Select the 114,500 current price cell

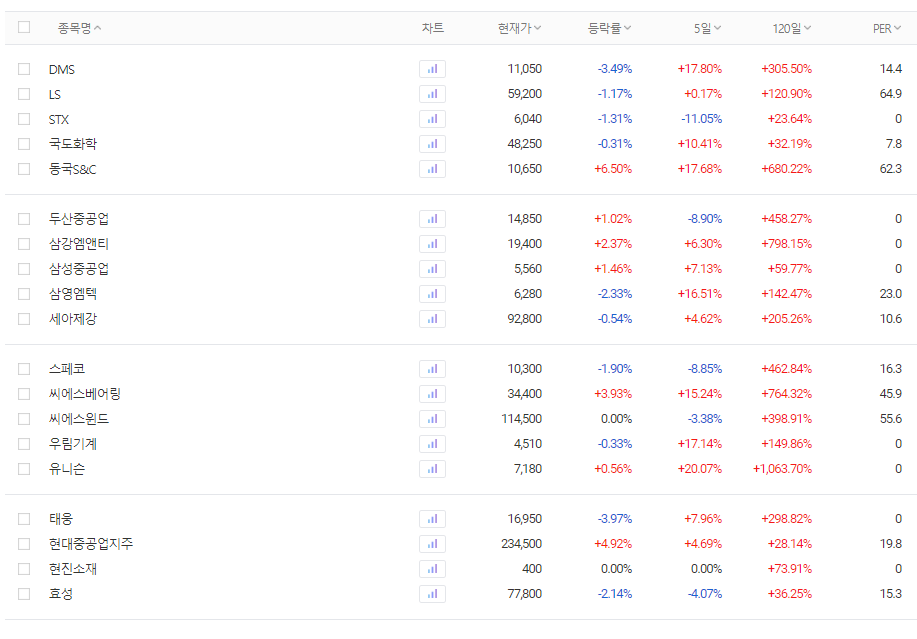pyautogui.click(x=522, y=419)
